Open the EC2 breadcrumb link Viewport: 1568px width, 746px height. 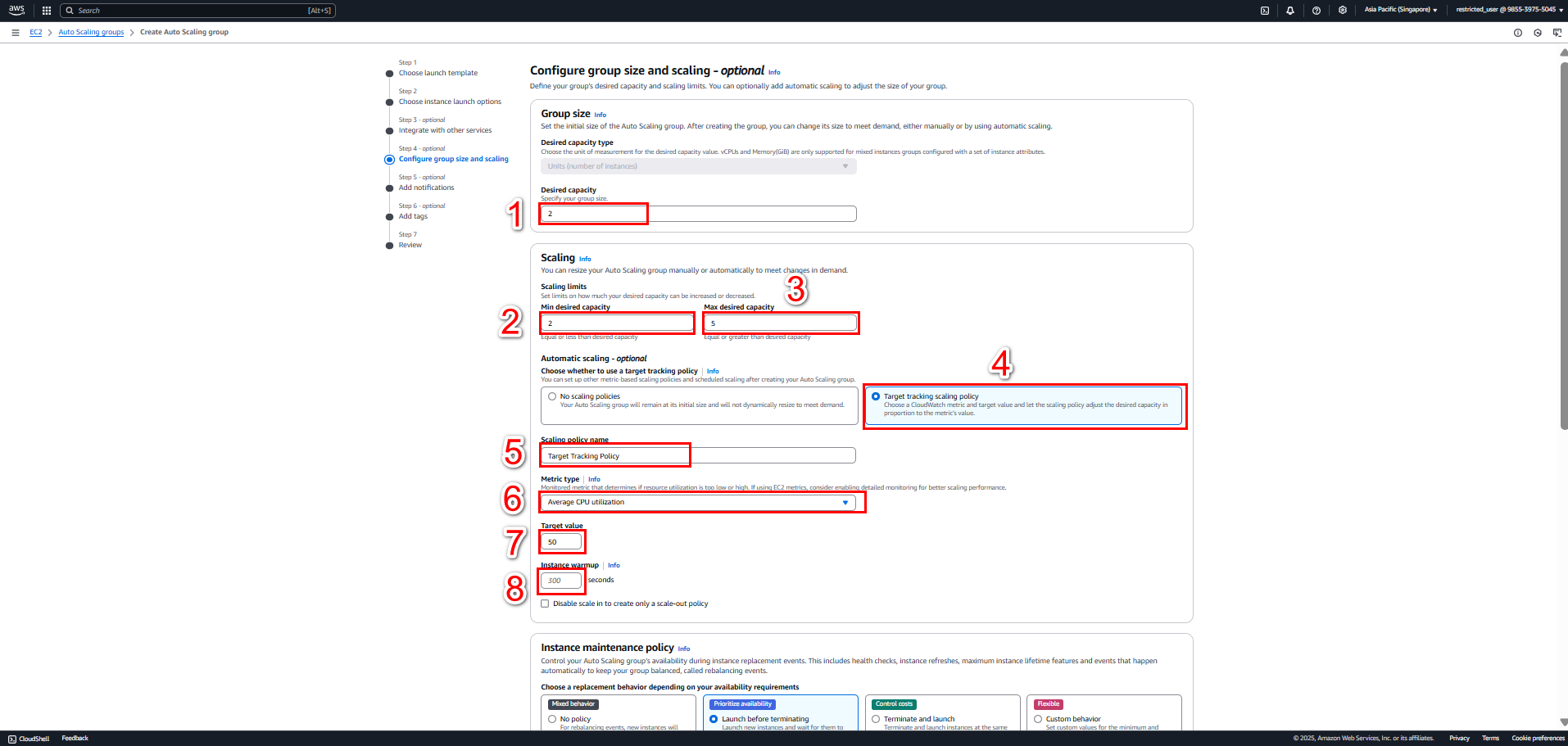pyautogui.click(x=36, y=32)
